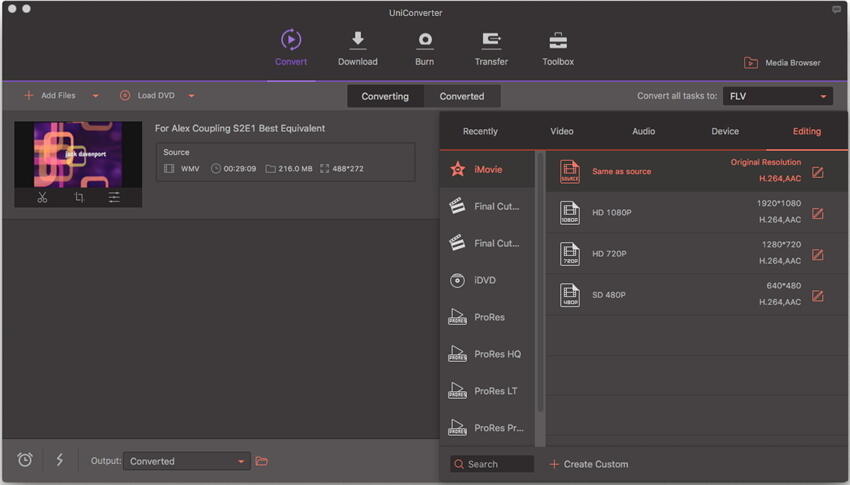The image size is (850, 485).
Task: Click the 216.0 MB source size value
Action: coord(295,169)
